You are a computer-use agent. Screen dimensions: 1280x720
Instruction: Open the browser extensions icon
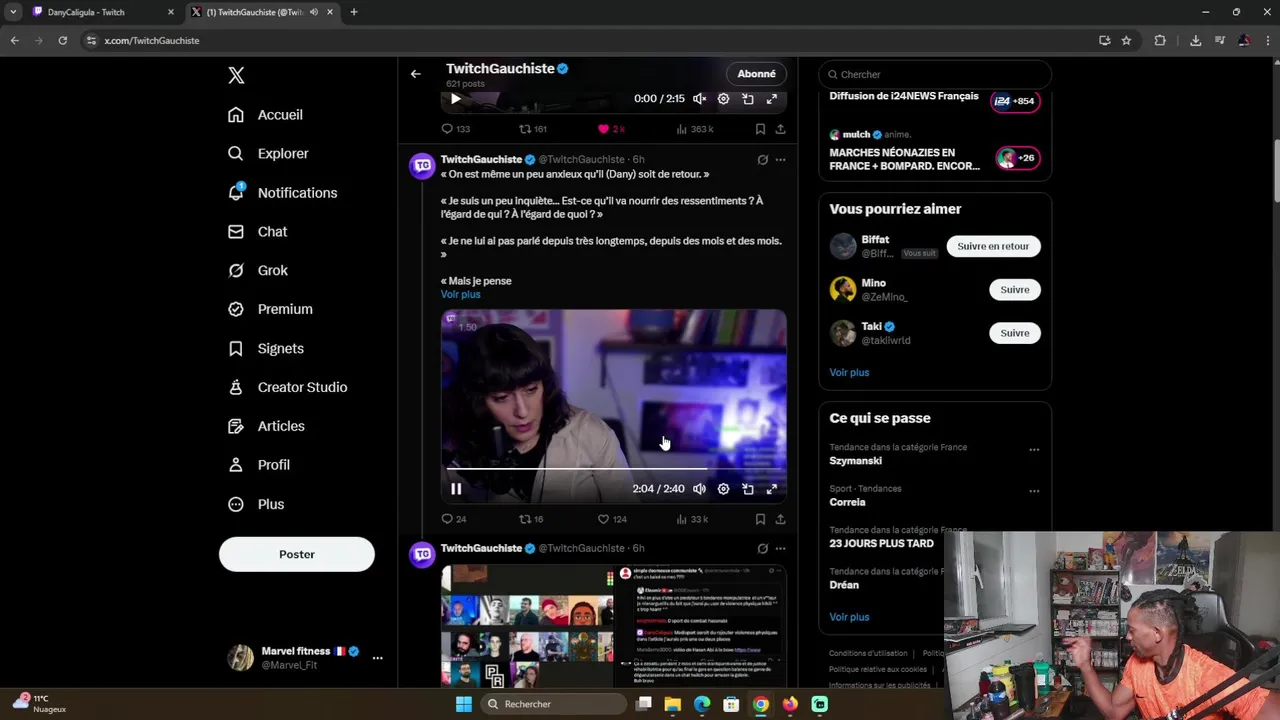[1160, 41]
